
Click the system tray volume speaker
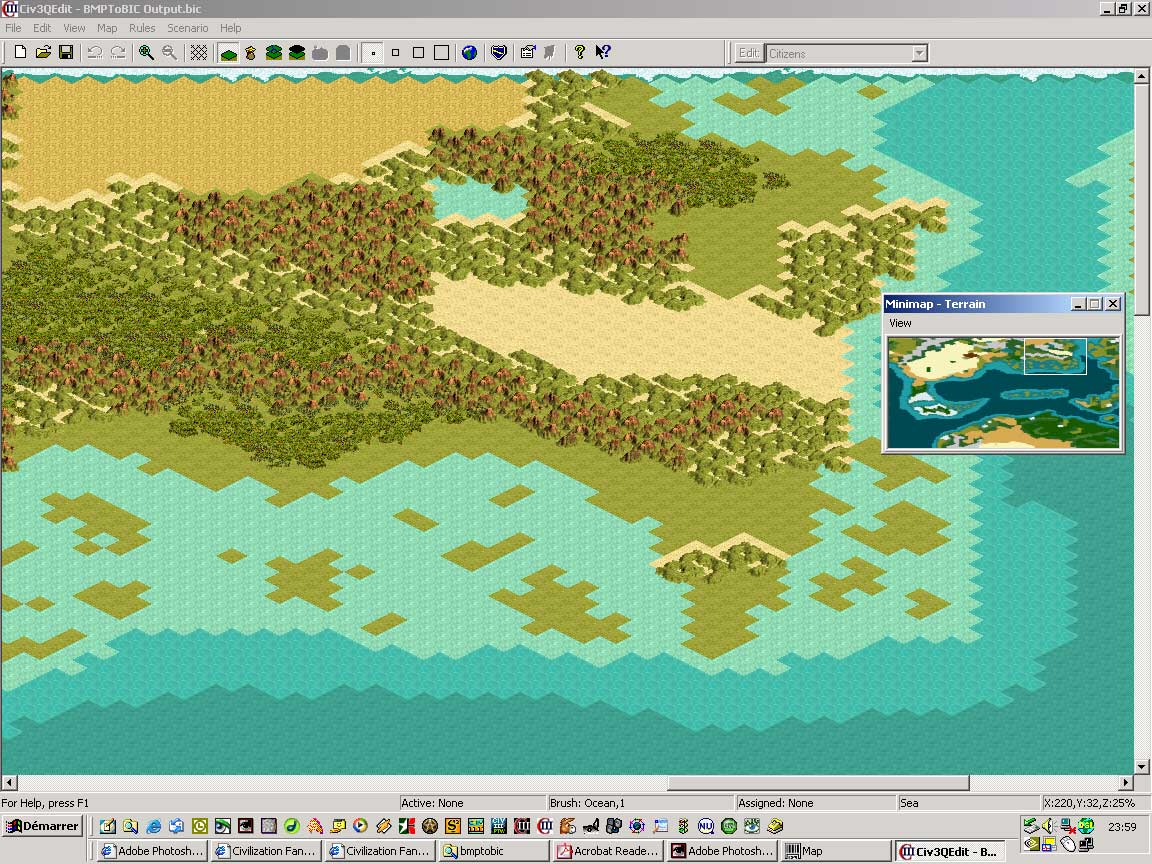[1048, 826]
